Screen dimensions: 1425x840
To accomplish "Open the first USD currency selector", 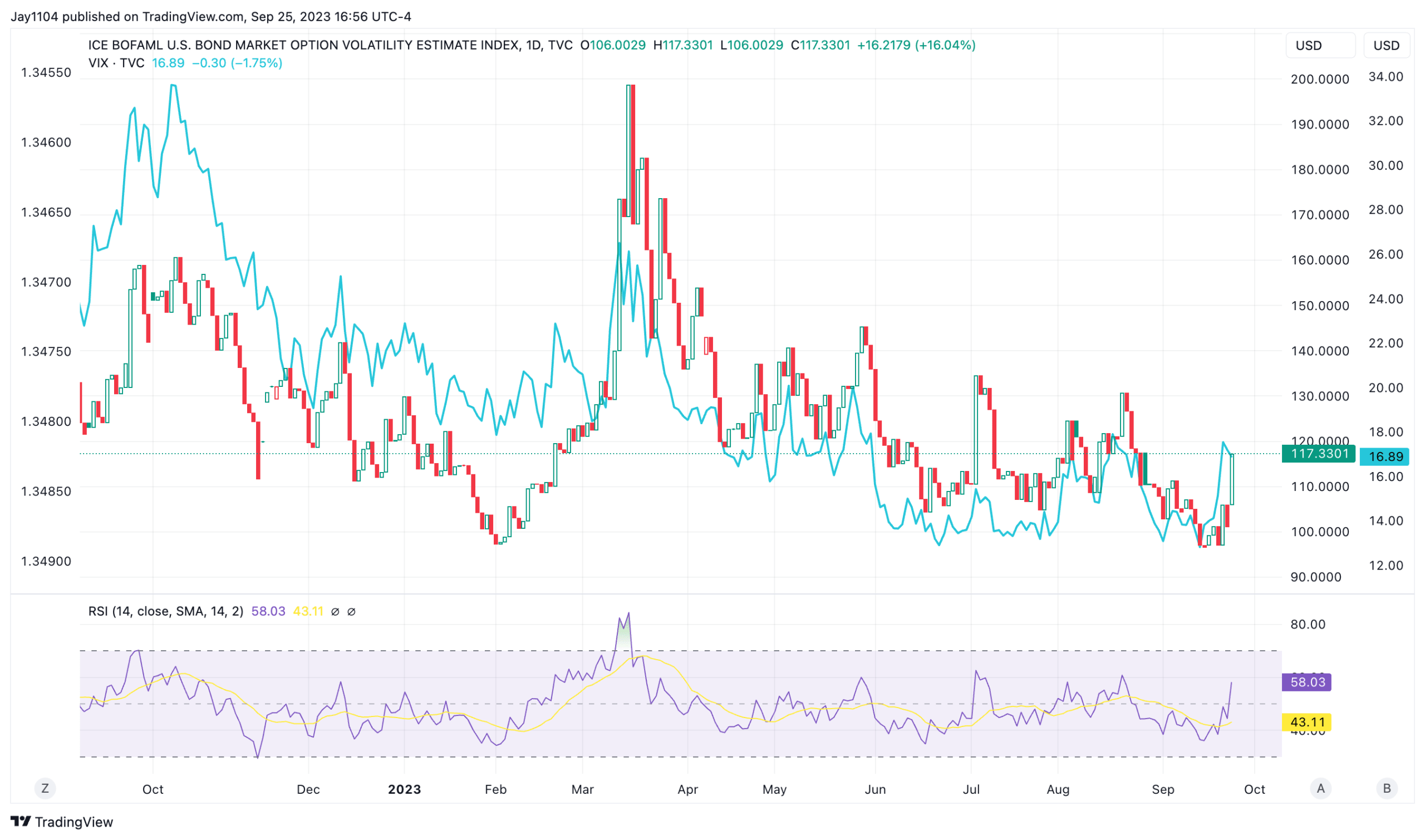I will [x=1320, y=45].
